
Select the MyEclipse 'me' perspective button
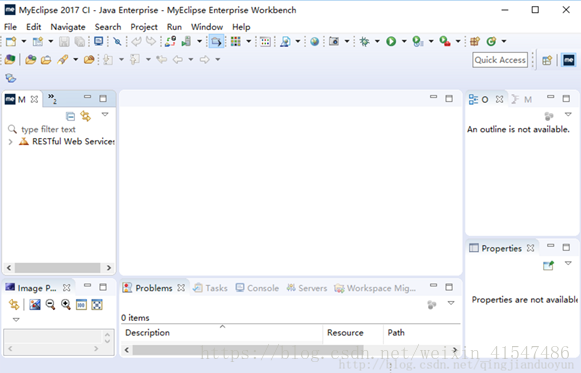(x=569, y=60)
